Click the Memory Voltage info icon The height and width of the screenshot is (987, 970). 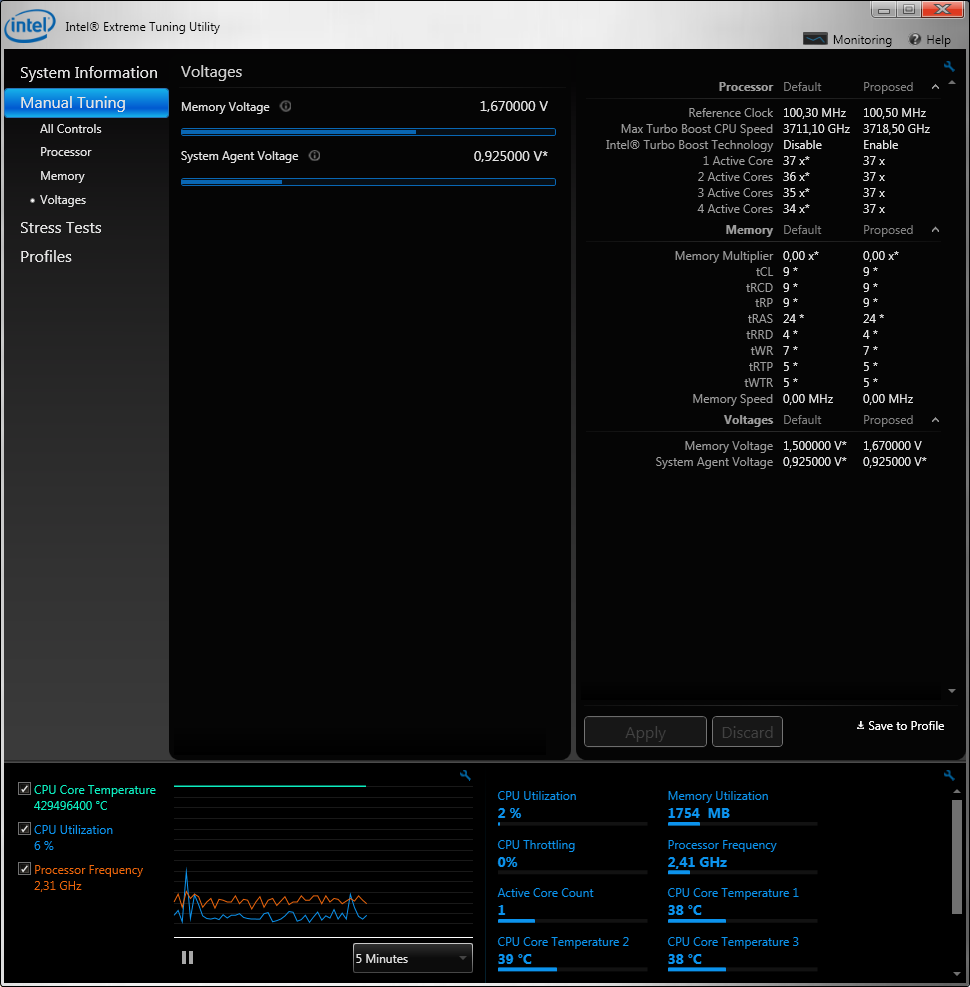coord(286,107)
